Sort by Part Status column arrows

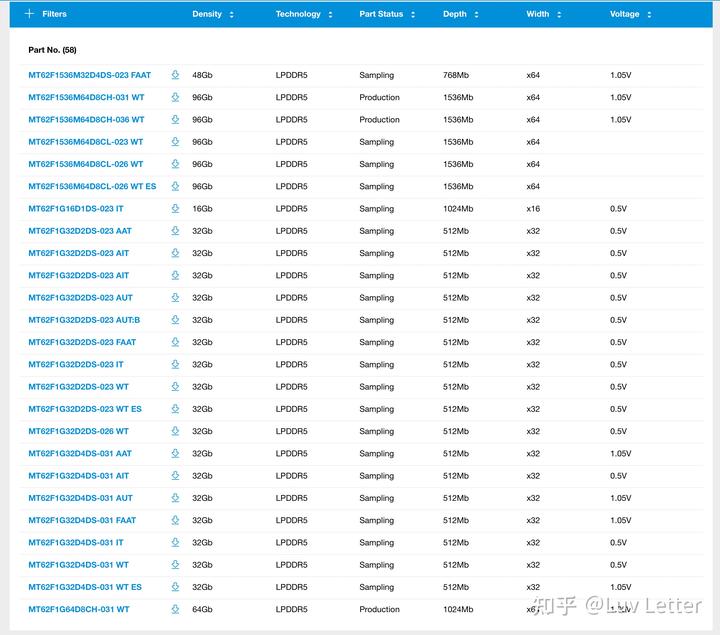[413, 15]
